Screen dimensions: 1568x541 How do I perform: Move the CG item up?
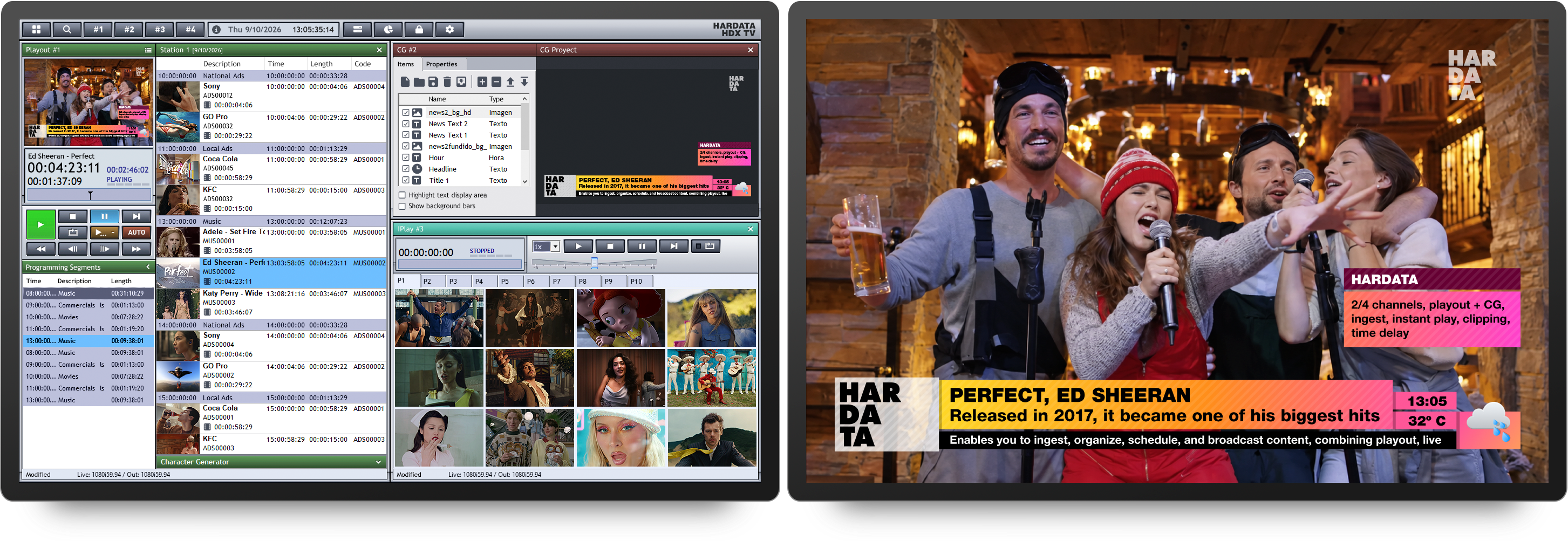tap(510, 81)
